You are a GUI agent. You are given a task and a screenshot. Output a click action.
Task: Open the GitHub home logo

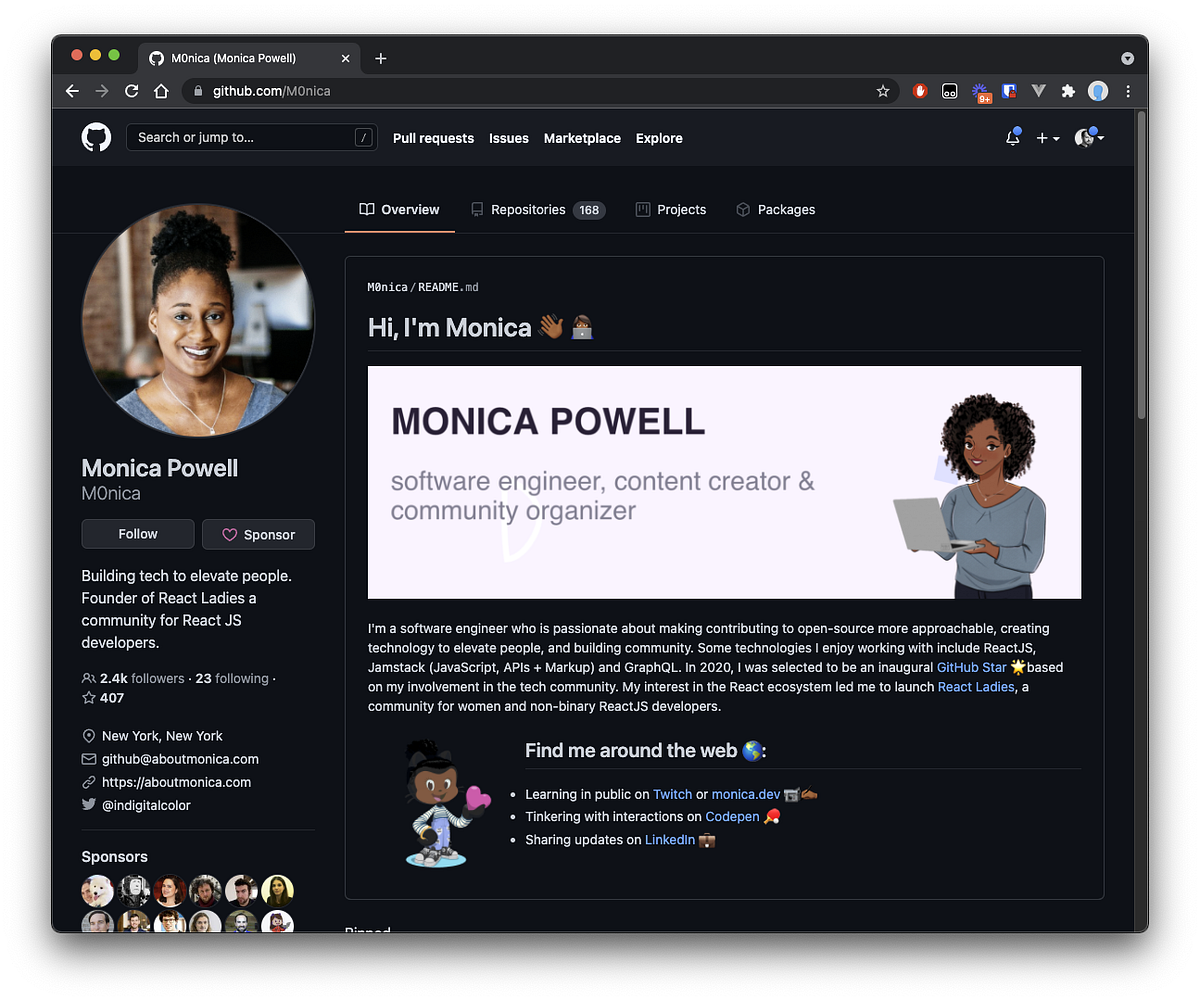pos(96,137)
